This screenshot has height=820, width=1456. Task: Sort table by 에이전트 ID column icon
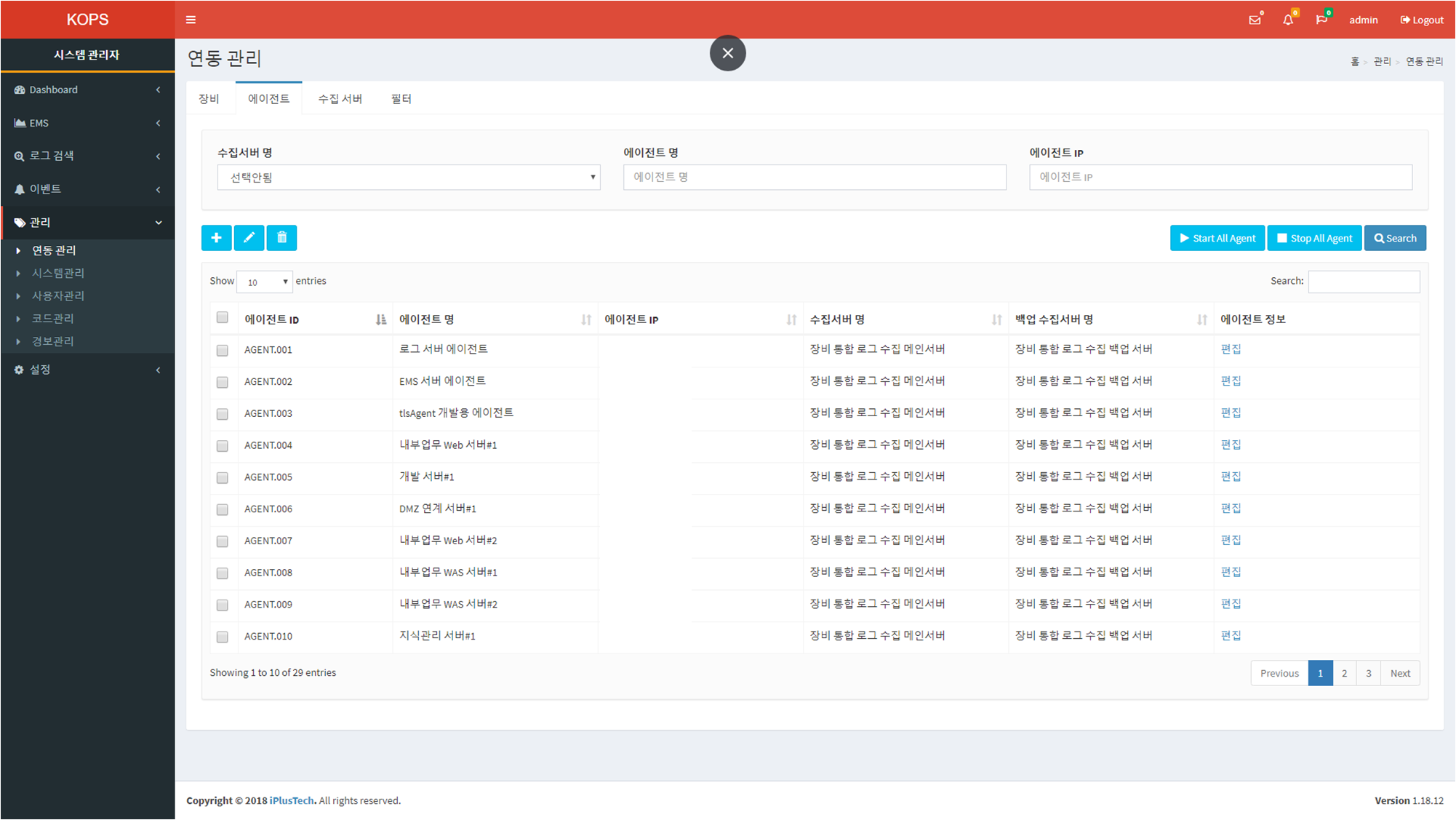point(380,319)
